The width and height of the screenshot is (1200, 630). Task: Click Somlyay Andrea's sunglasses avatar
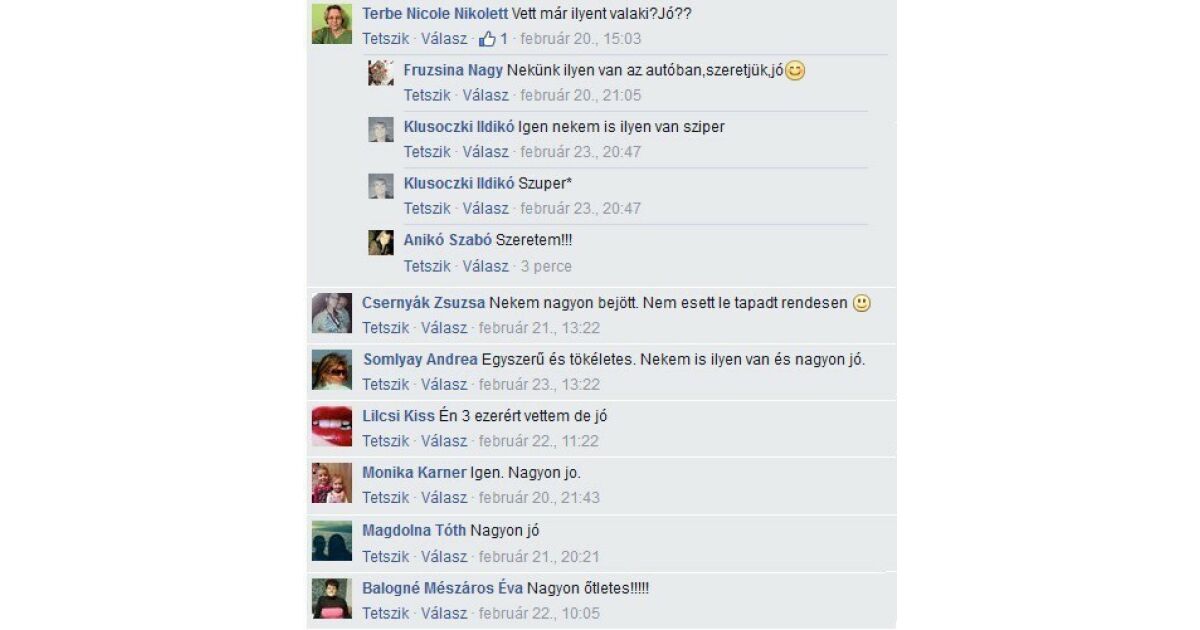(x=331, y=370)
